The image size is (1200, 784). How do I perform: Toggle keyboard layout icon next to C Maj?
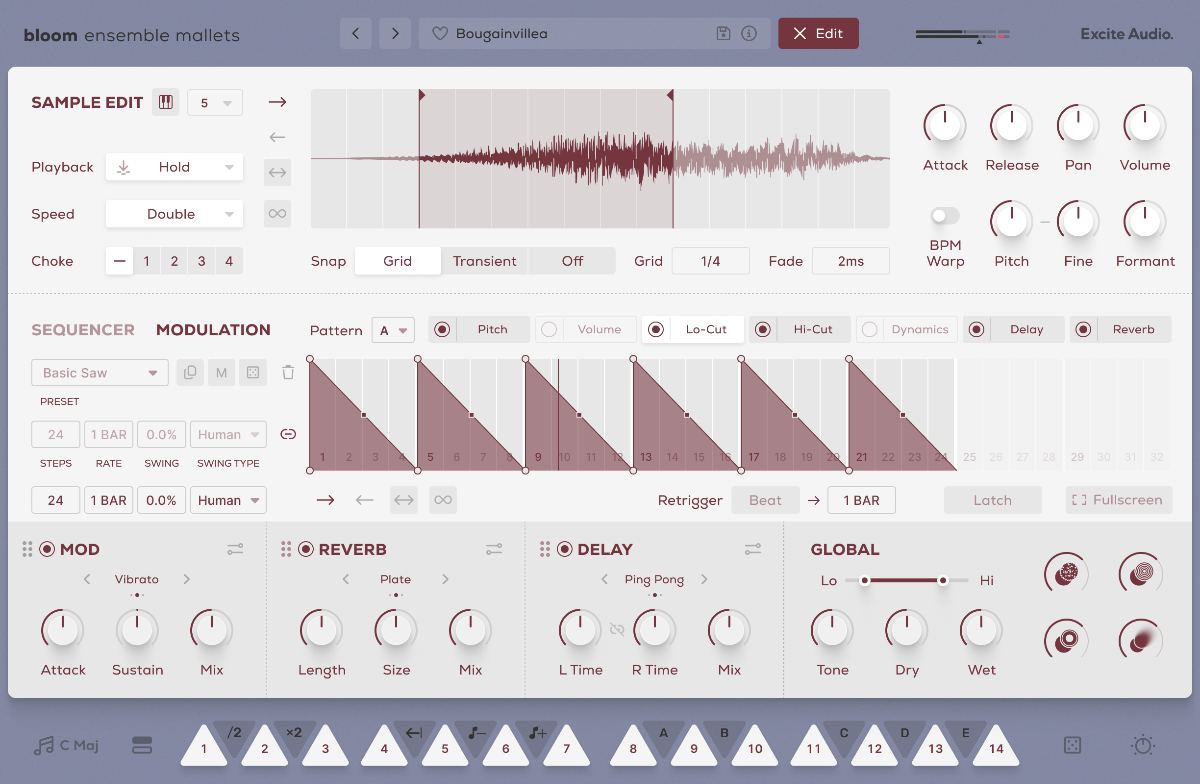141,746
